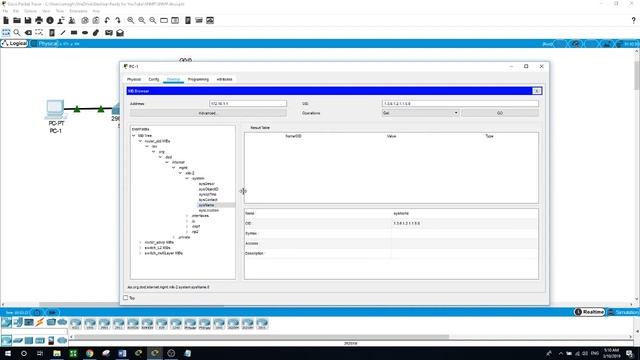Click the Address input field
Image resolution: width=640 pixels, height=360 pixels.
(x=248, y=104)
